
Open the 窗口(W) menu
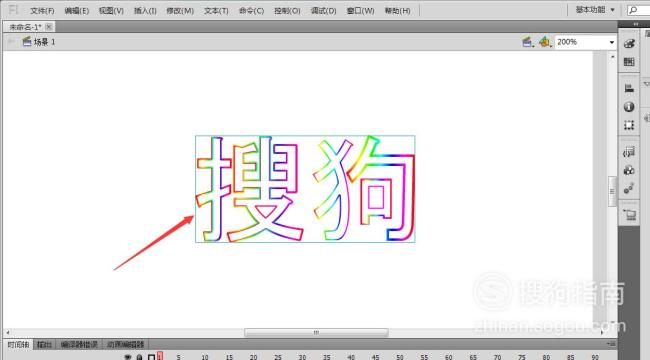[360, 10]
